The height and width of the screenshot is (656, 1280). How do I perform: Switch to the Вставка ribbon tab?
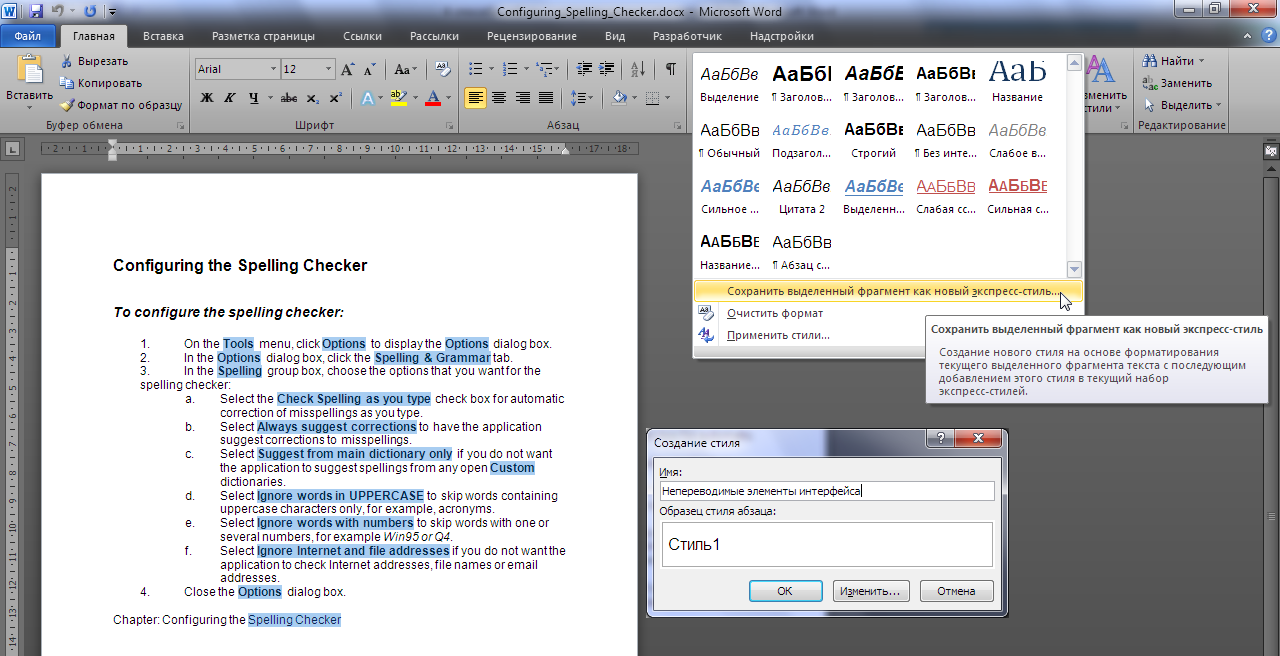pyautogui.click(x=163, y=36)
